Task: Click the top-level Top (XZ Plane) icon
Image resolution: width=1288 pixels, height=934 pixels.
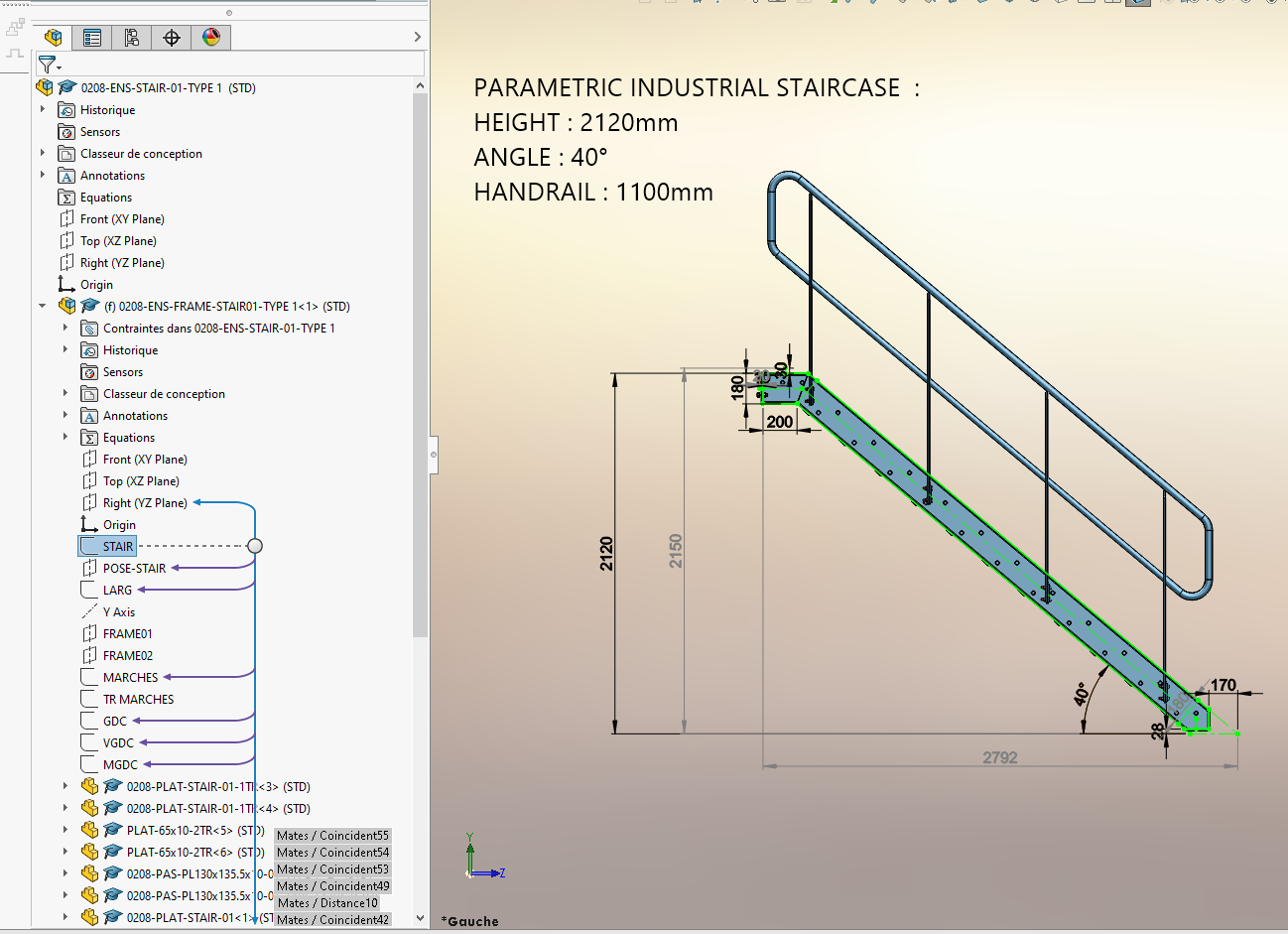Action: (x=66, y=241)
